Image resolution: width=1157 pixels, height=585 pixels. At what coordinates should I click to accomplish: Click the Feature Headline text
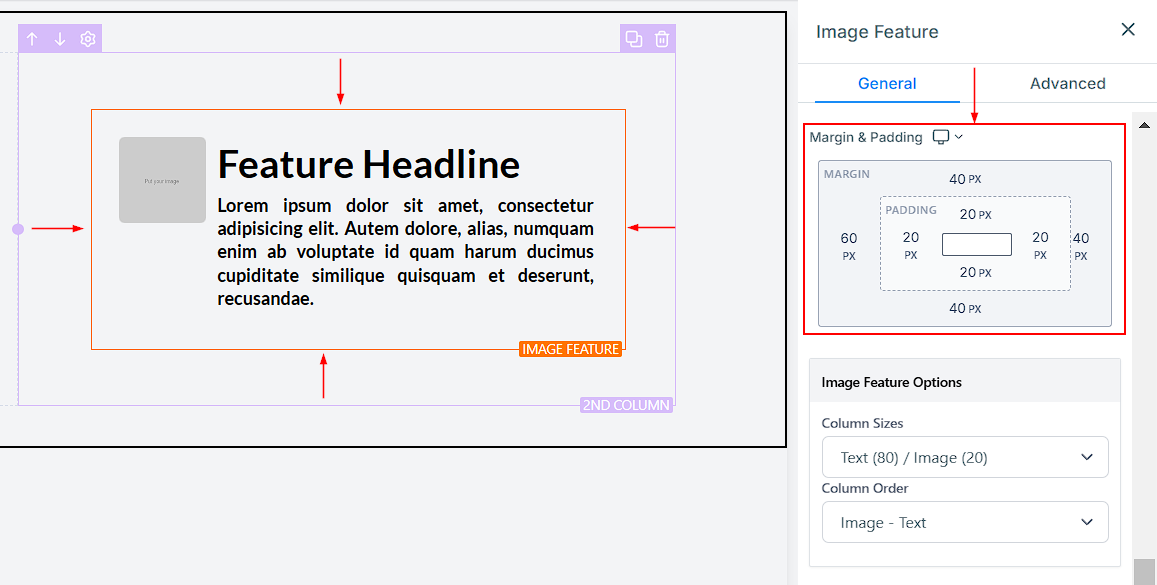(x=369, y=164)
